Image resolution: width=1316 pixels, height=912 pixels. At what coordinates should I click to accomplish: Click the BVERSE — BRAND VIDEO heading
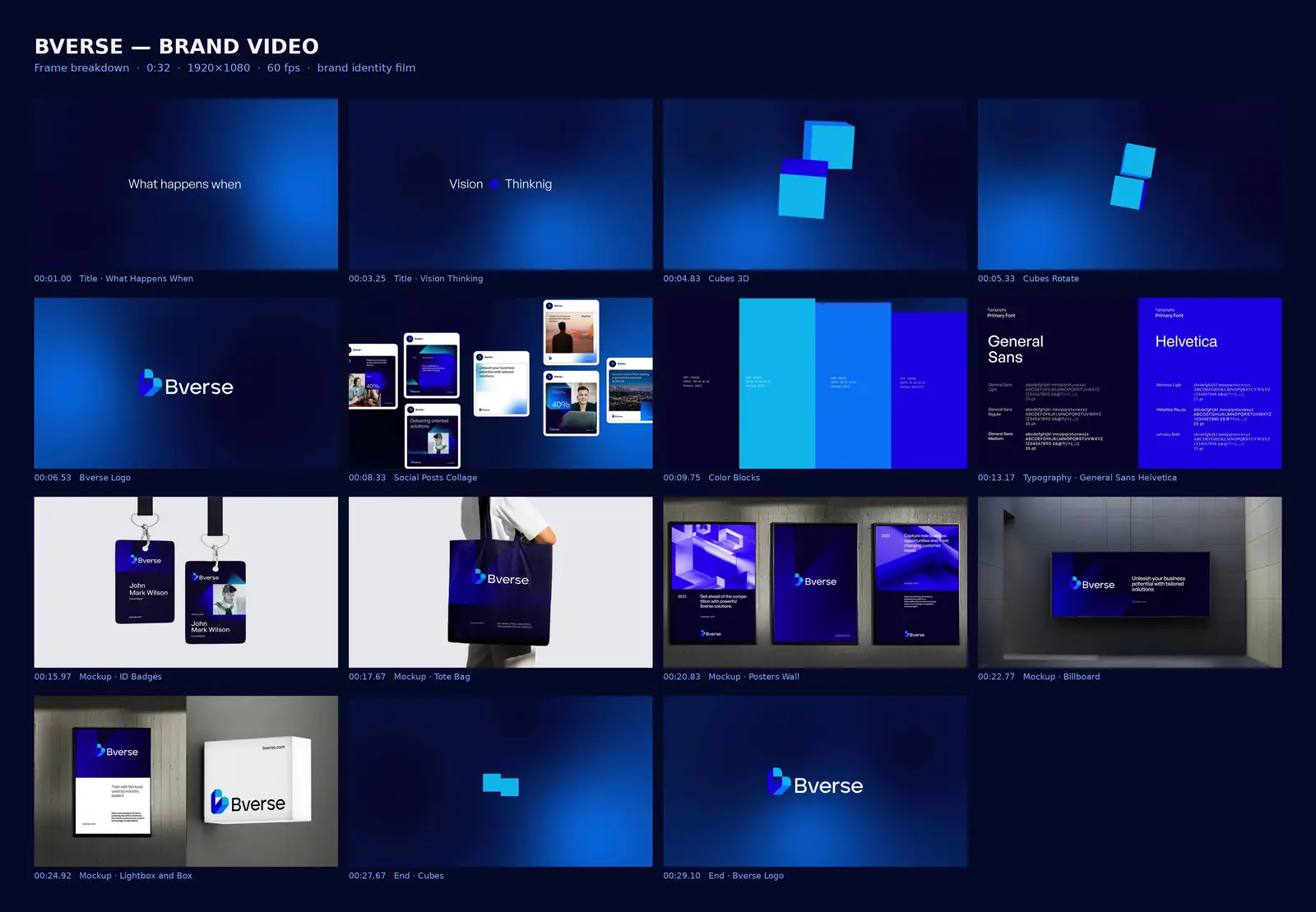tap(177, 46)
